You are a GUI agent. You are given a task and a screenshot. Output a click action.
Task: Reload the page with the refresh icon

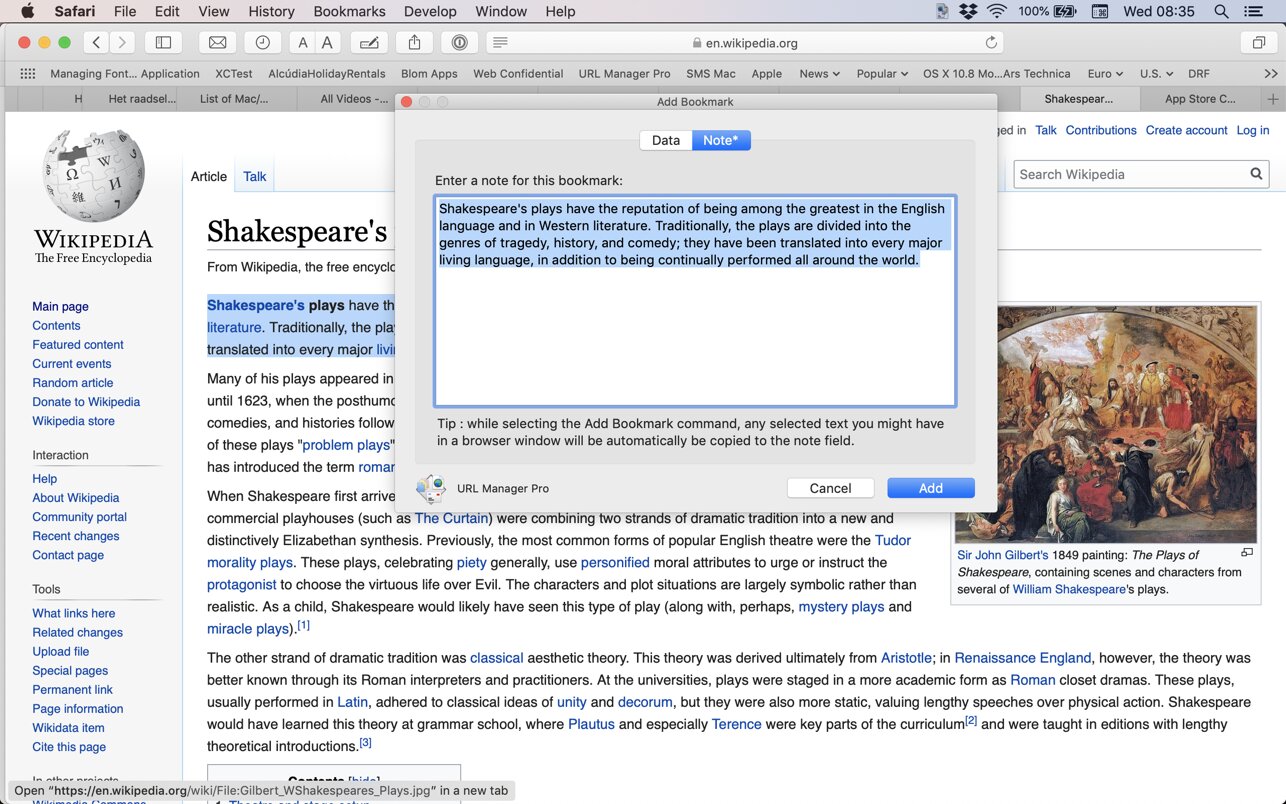(x=991, y=43)
